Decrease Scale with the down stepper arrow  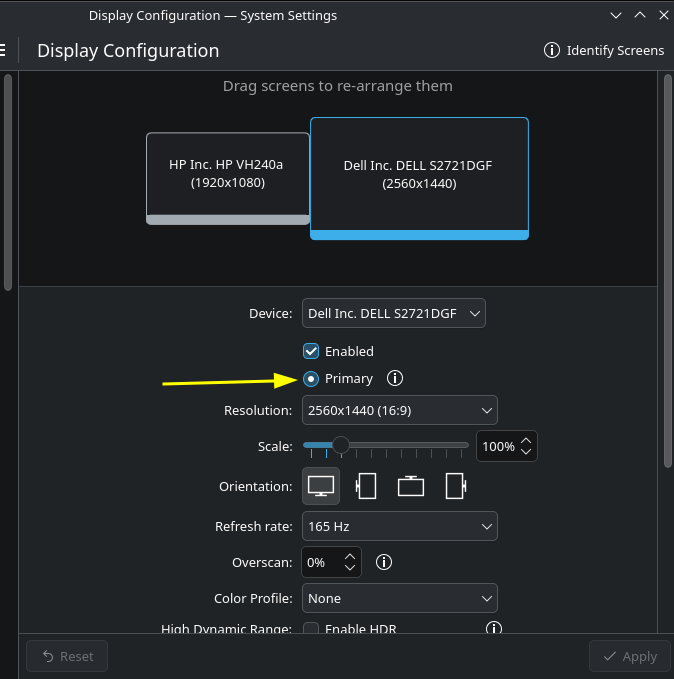pyautogui.click(x=526, y=452)
